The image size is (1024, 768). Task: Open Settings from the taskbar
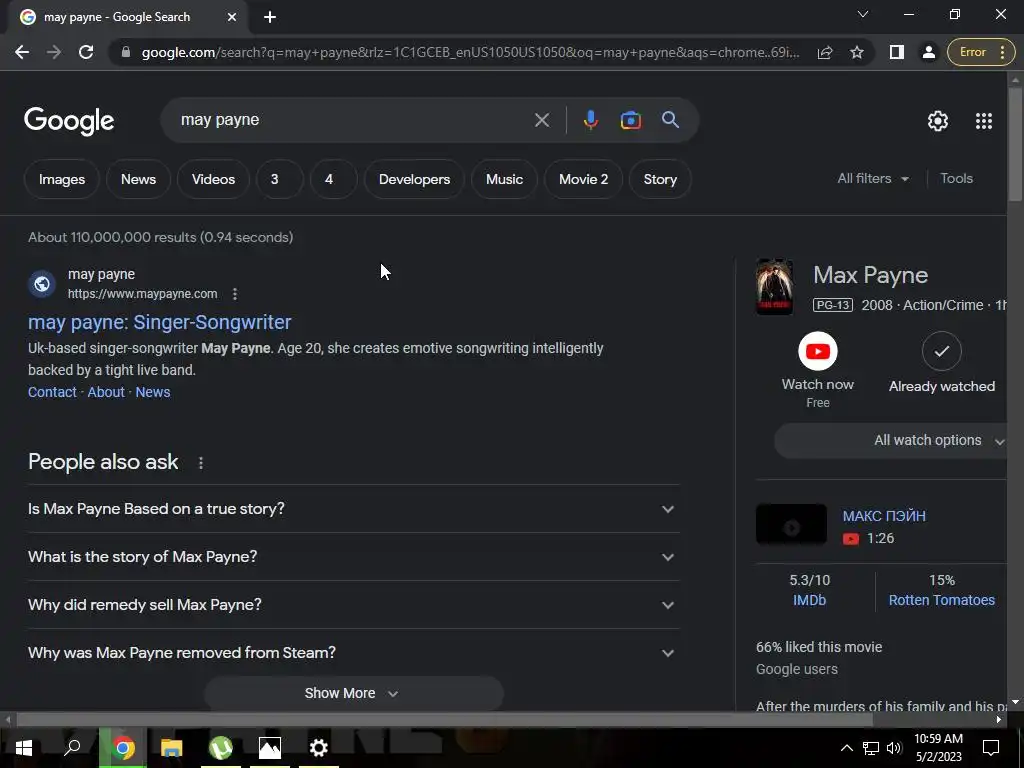tap(319, 748)
